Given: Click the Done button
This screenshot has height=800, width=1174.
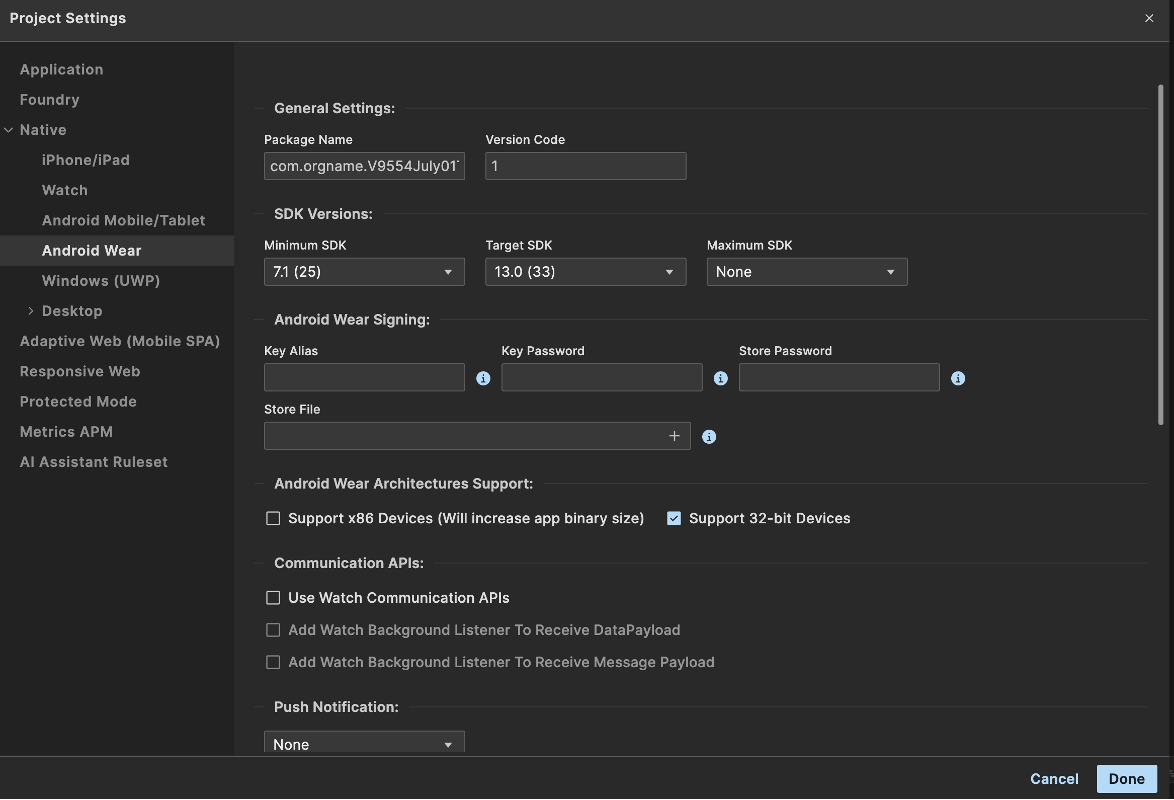Looking at the screenshot, I should [x=1126, y=779].
